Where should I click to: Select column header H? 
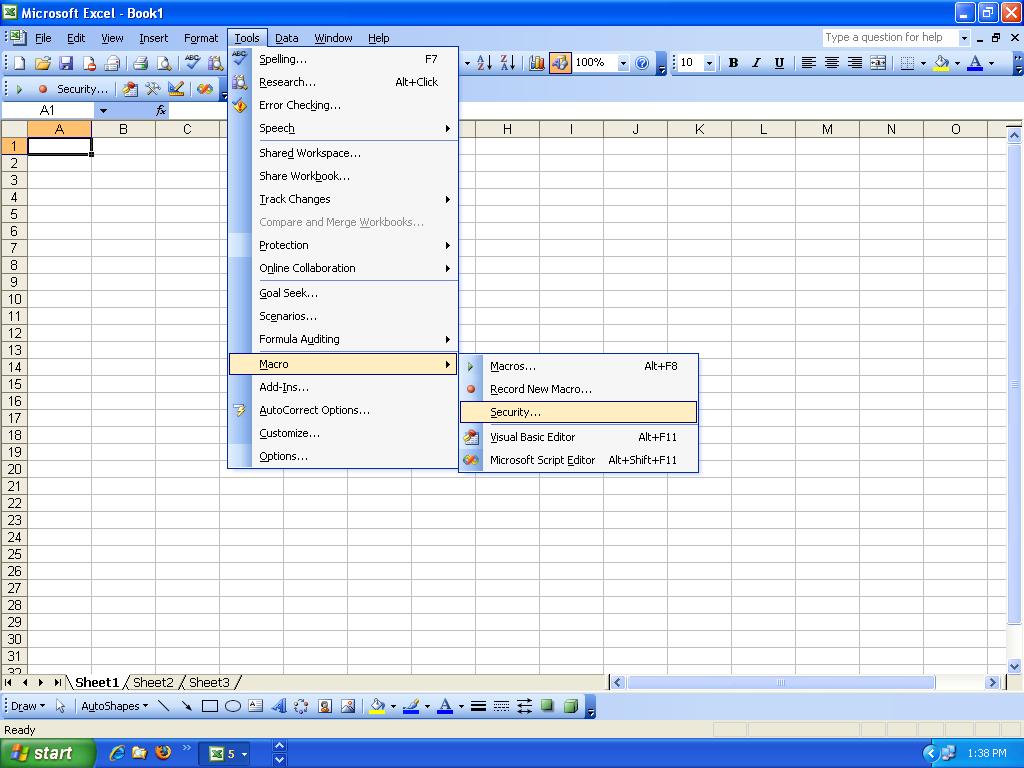(507, 129)
